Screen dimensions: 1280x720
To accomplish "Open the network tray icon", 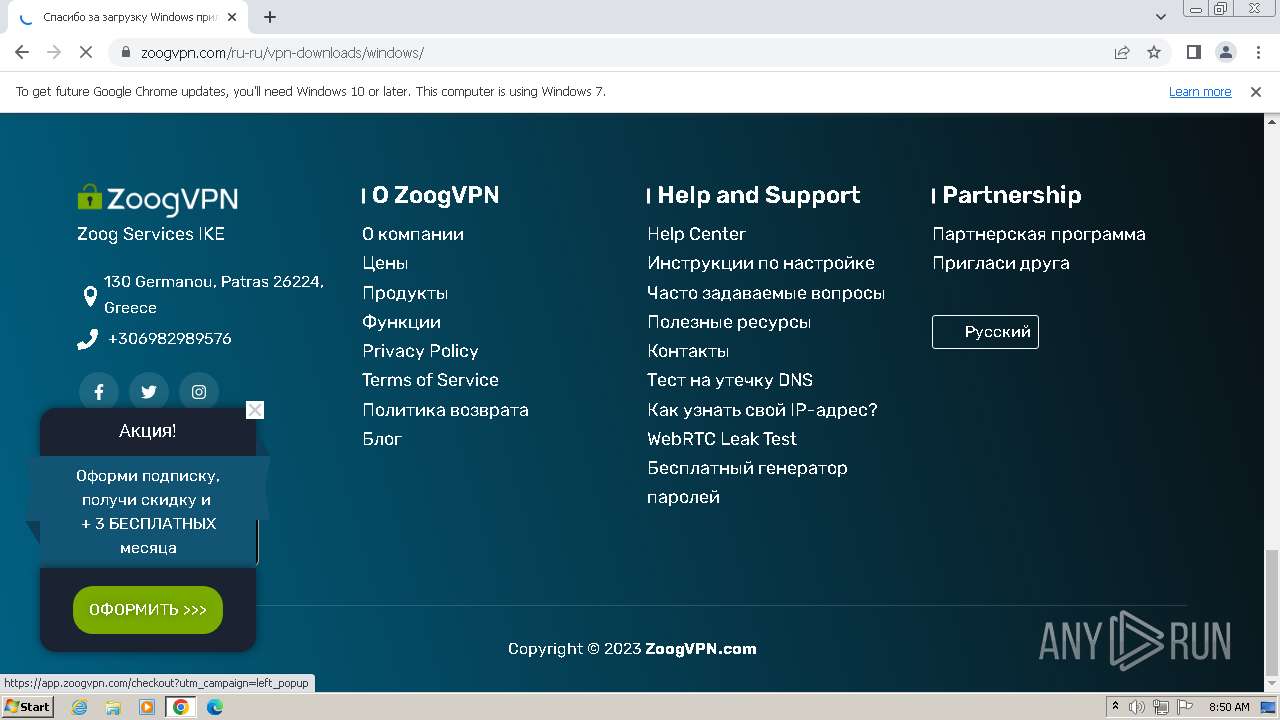I will (1161, 707).
